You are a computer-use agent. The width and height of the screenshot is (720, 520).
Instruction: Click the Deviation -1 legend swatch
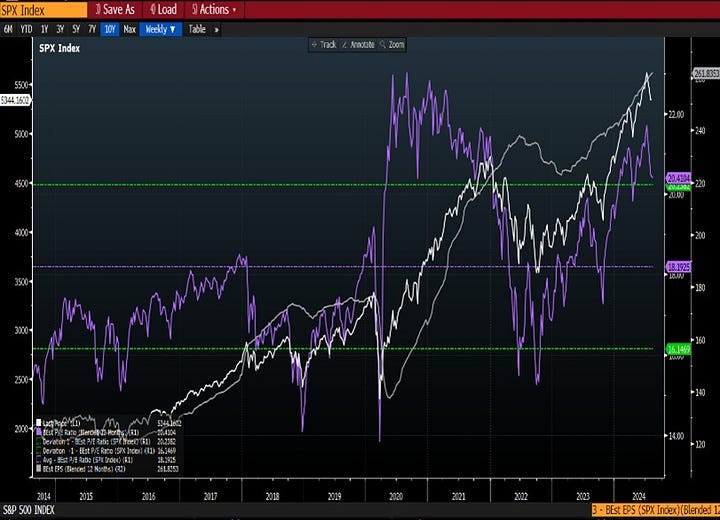[x=39, y=450]
